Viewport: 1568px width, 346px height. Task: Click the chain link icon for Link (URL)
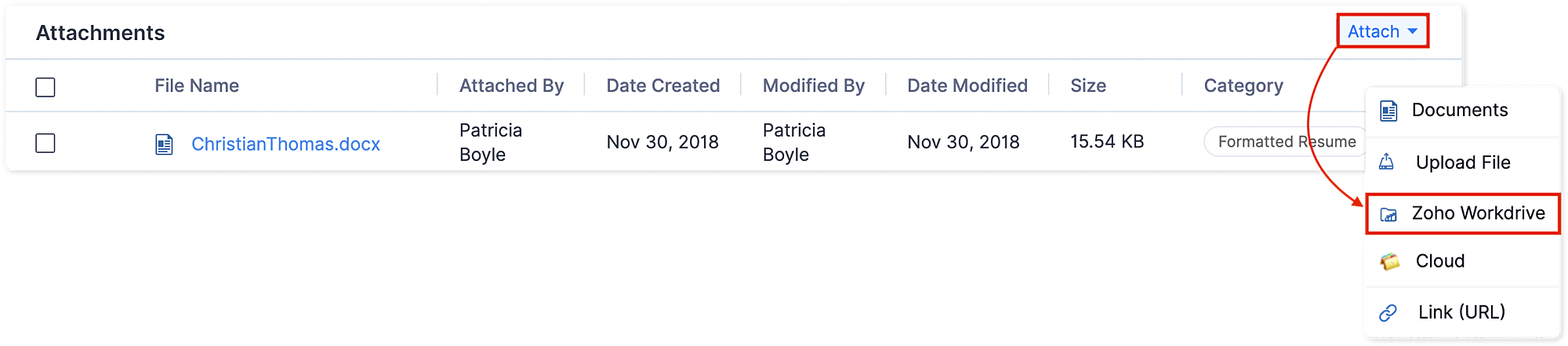point(1388,312)
